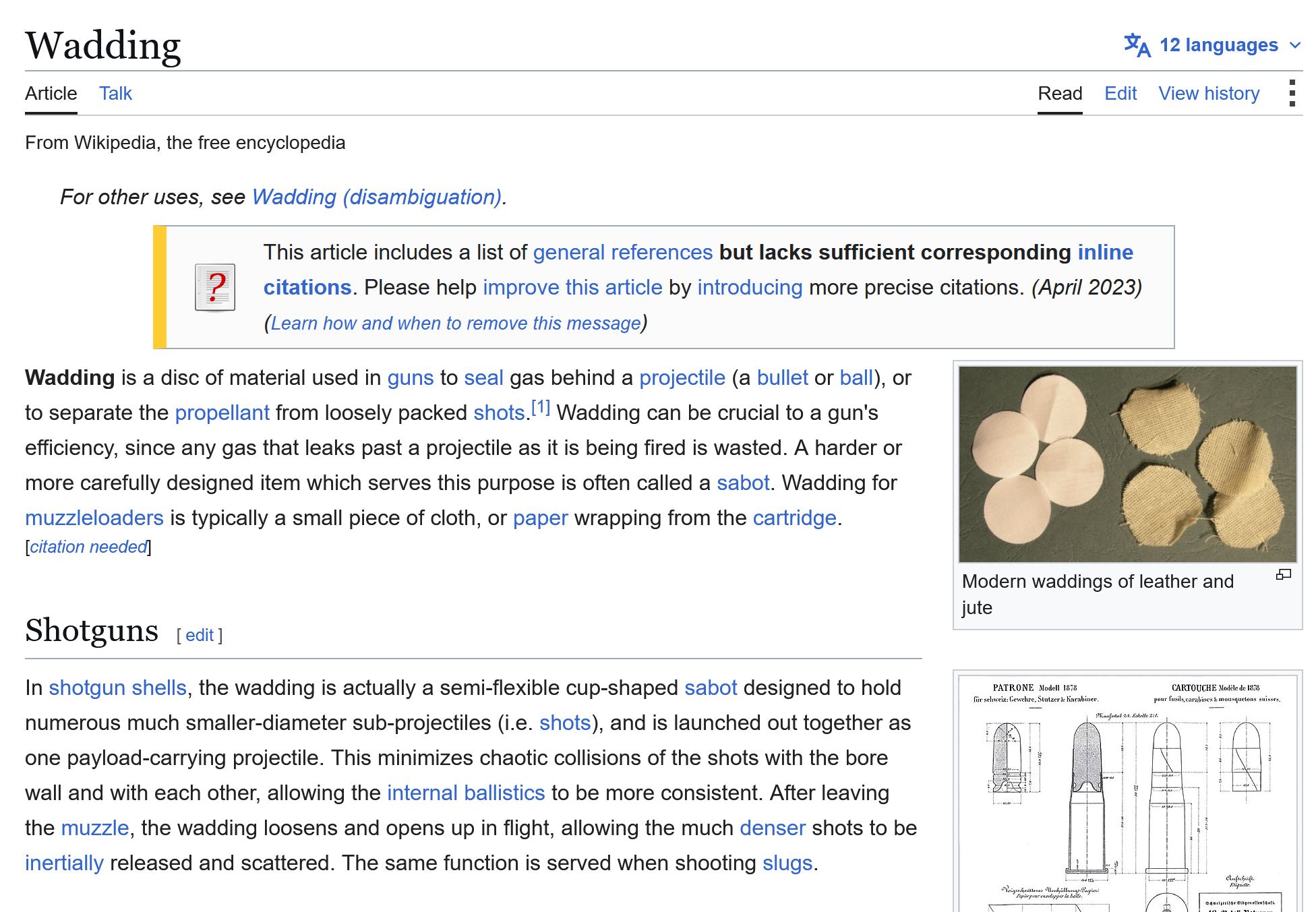Screen dimensions: 1316x912
Task: Open the introducing citations link
Action: (x=750, y=287)
